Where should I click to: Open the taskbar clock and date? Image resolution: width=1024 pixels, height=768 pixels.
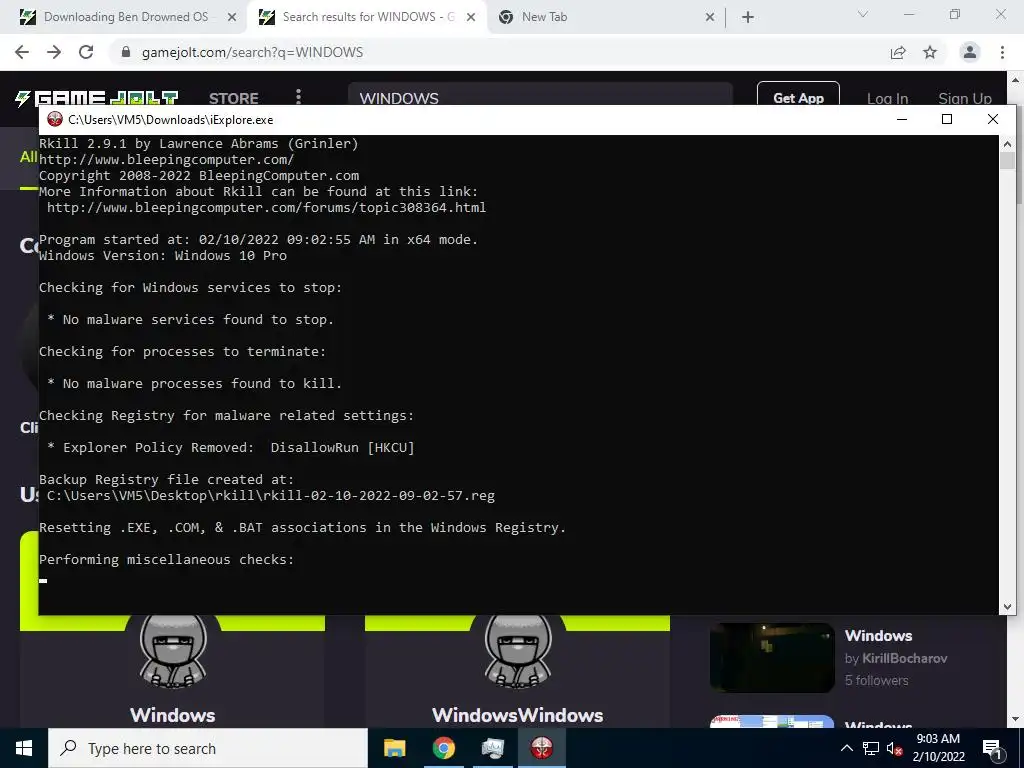[x=938, y=748]
